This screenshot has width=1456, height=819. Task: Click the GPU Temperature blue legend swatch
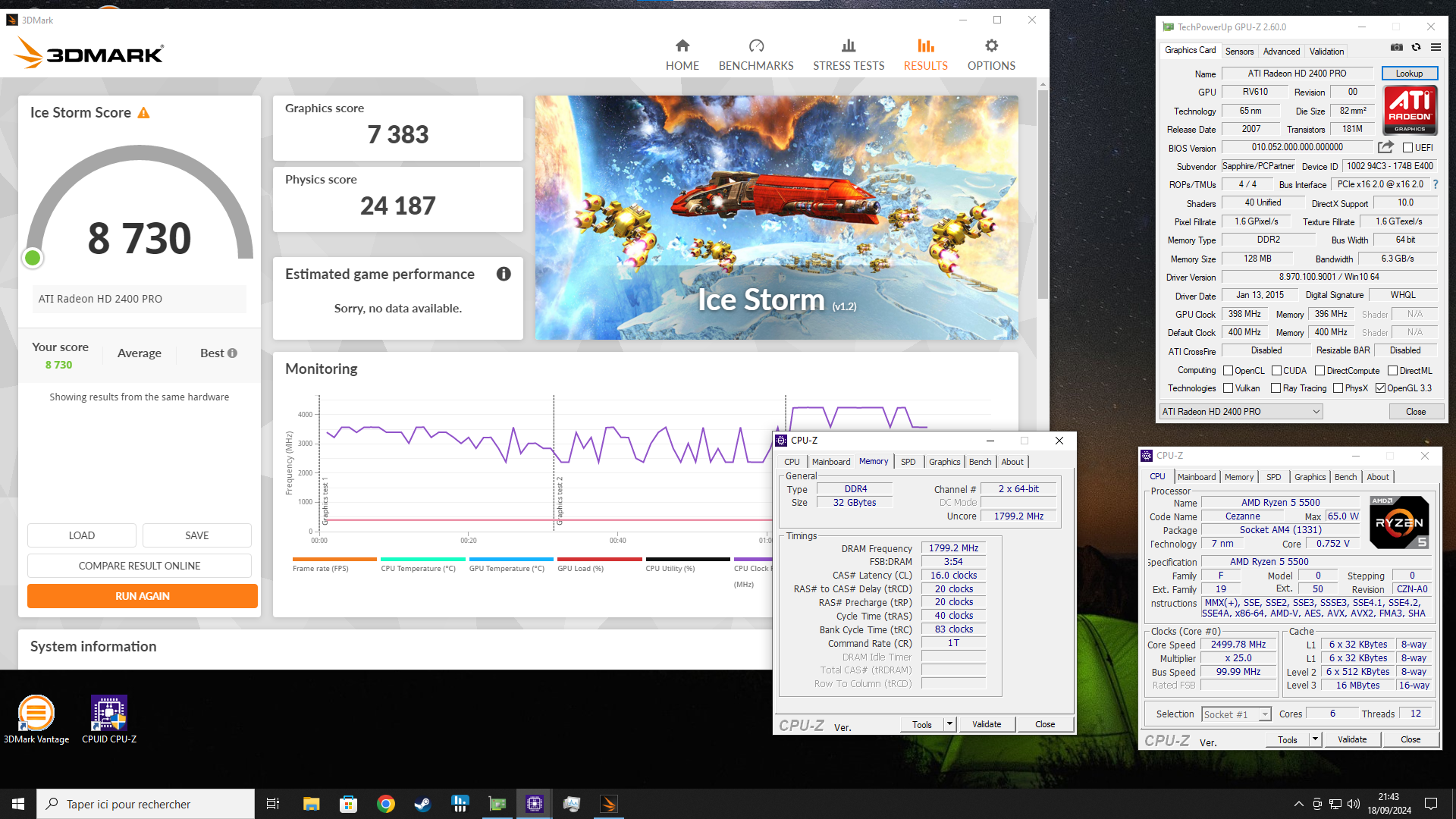pos(511,559)
